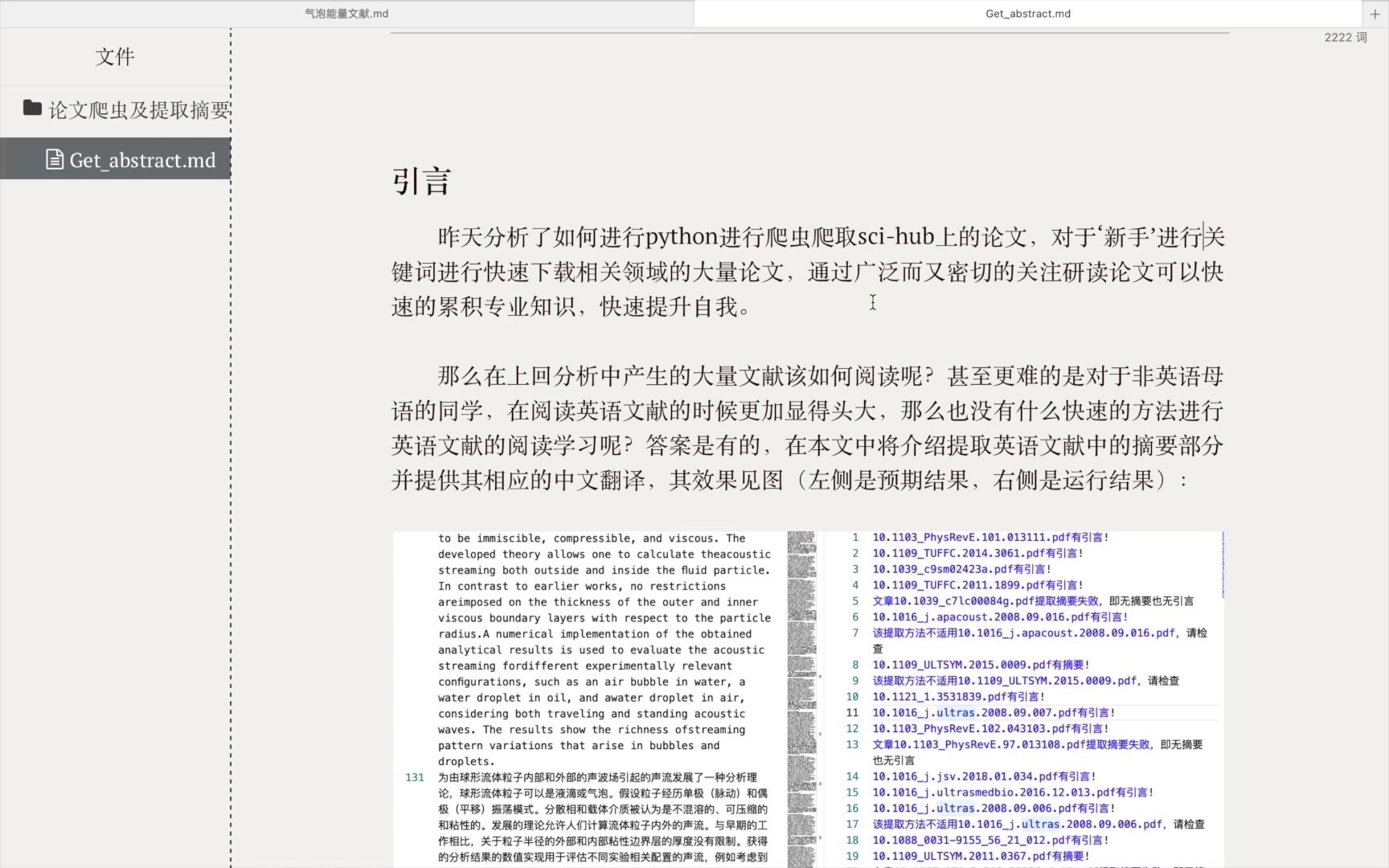Click paragraph starting with 那么在上回分析中
The image size is (1389, 868).
point(808,428)
